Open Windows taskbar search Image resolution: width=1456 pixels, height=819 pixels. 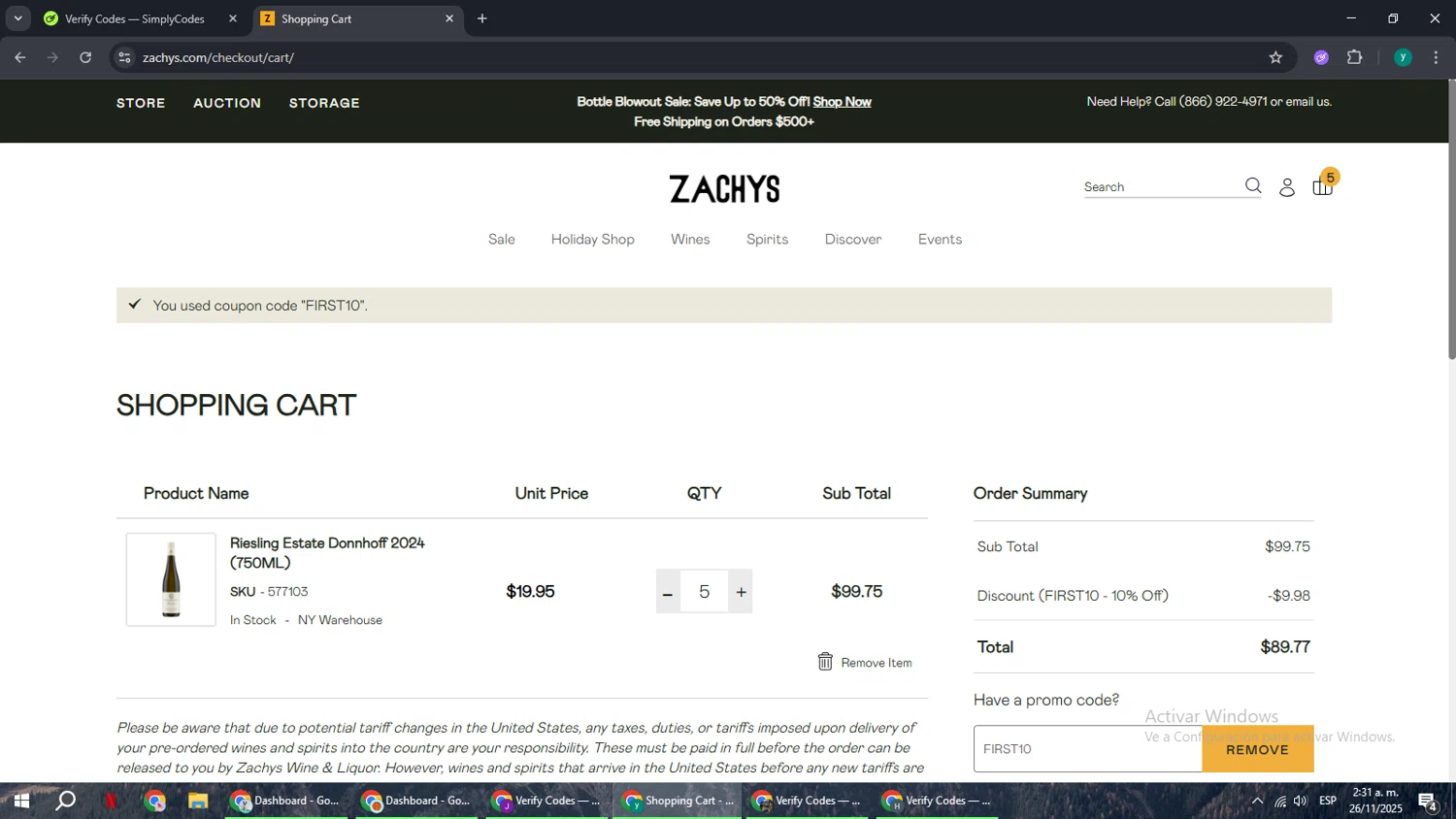tap(65, 802)
